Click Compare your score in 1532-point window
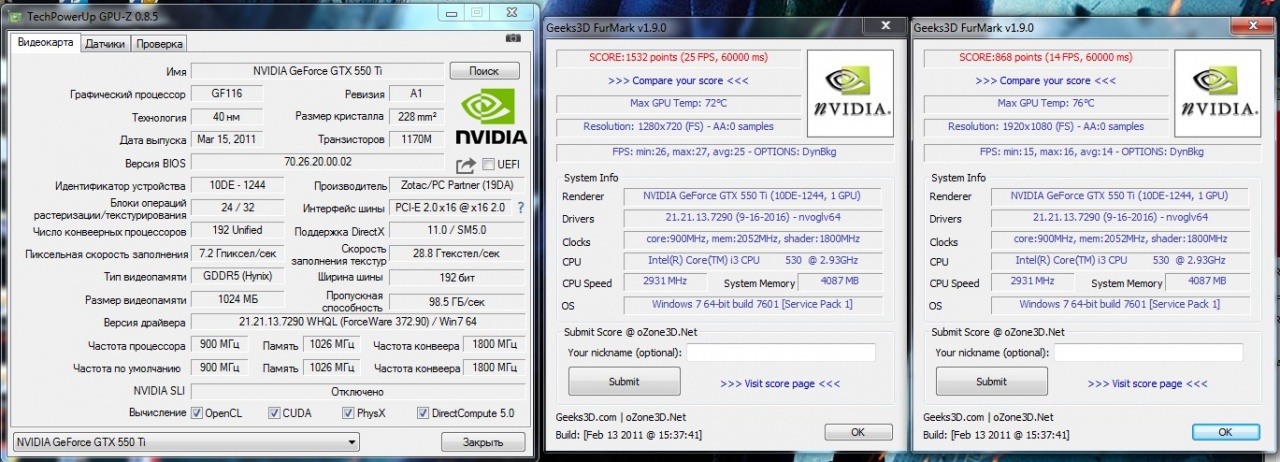The width and height of the screenshot is (1280, 462). 678,80
